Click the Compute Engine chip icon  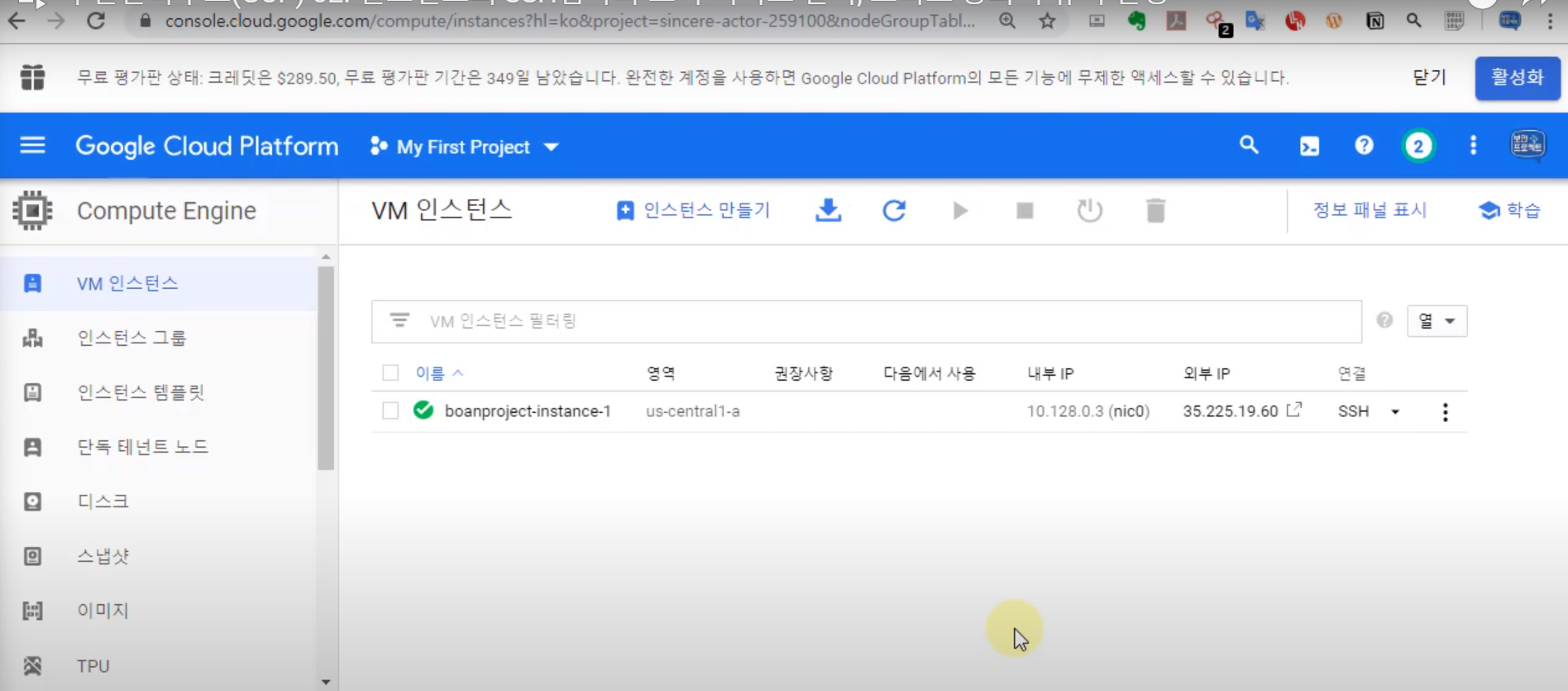pos(33,211)
